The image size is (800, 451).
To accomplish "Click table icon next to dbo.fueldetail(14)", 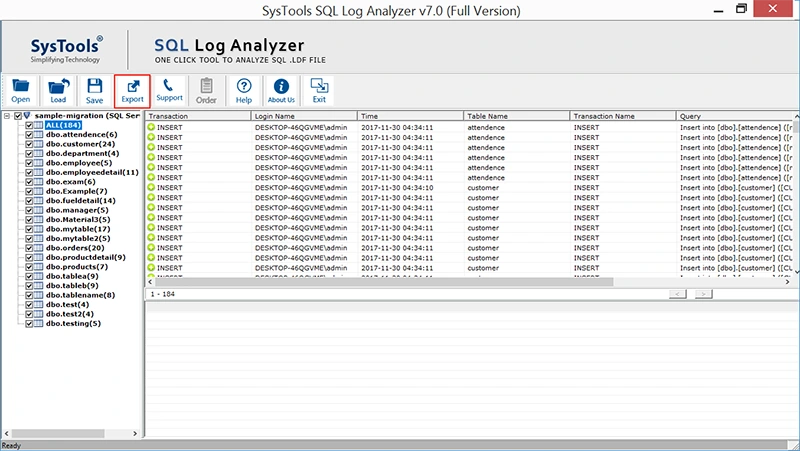I will (x=38, y=201).
